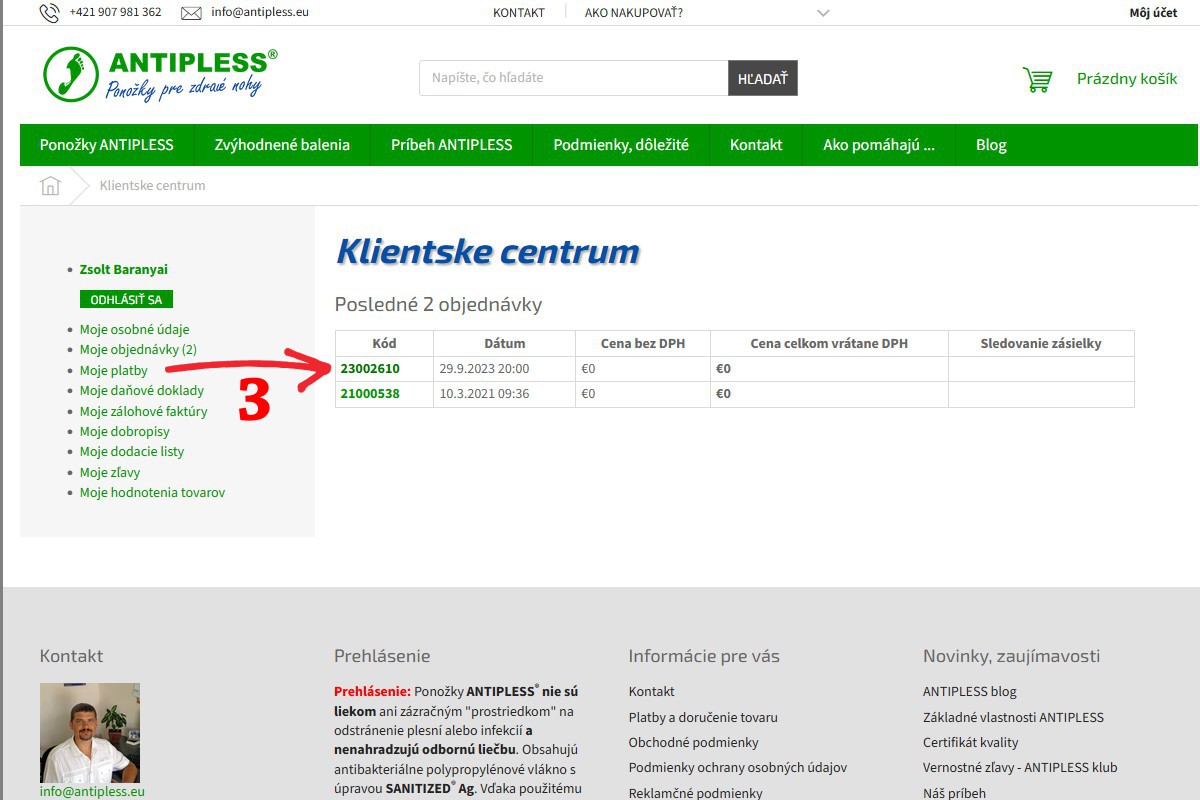1200x800 pixels.
Task: Click info@antipless.eu in the top bar
Action: 260,13
